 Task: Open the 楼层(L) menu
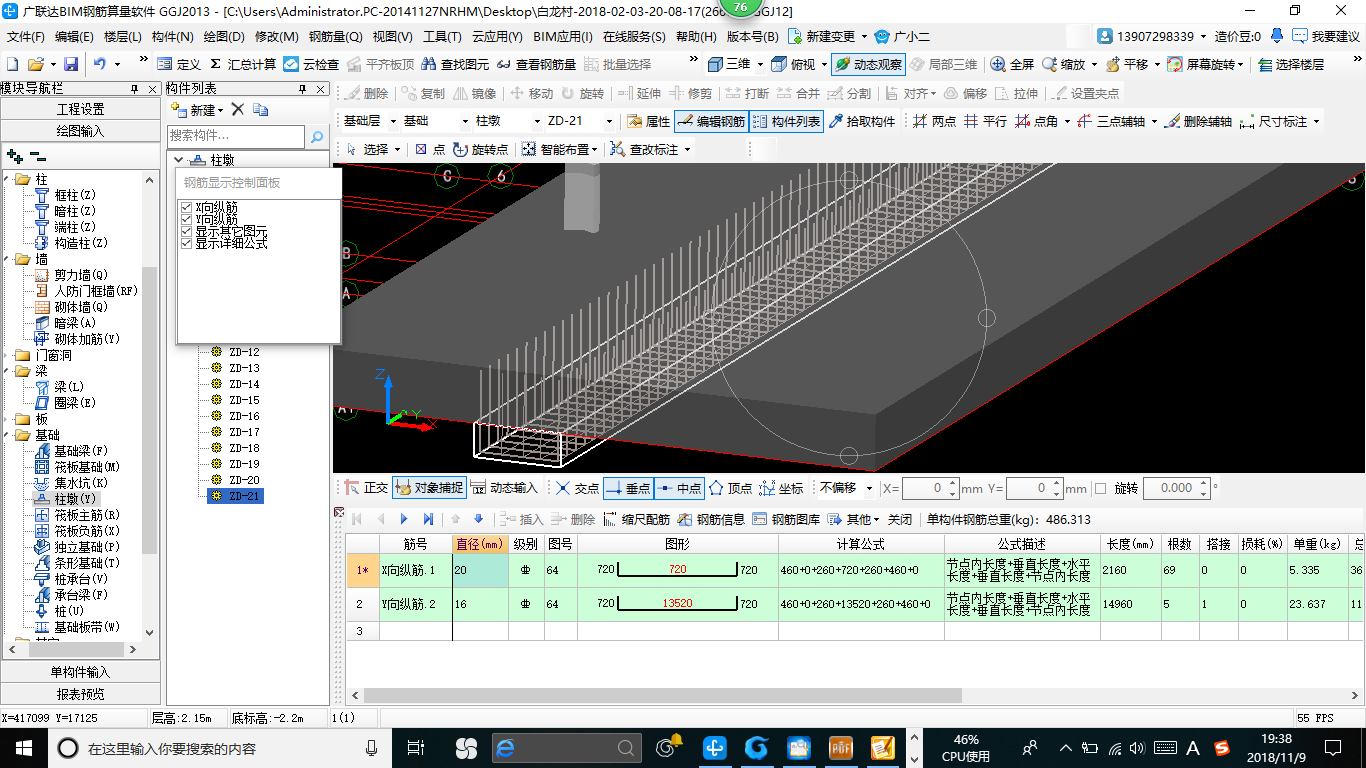(123, 37)
